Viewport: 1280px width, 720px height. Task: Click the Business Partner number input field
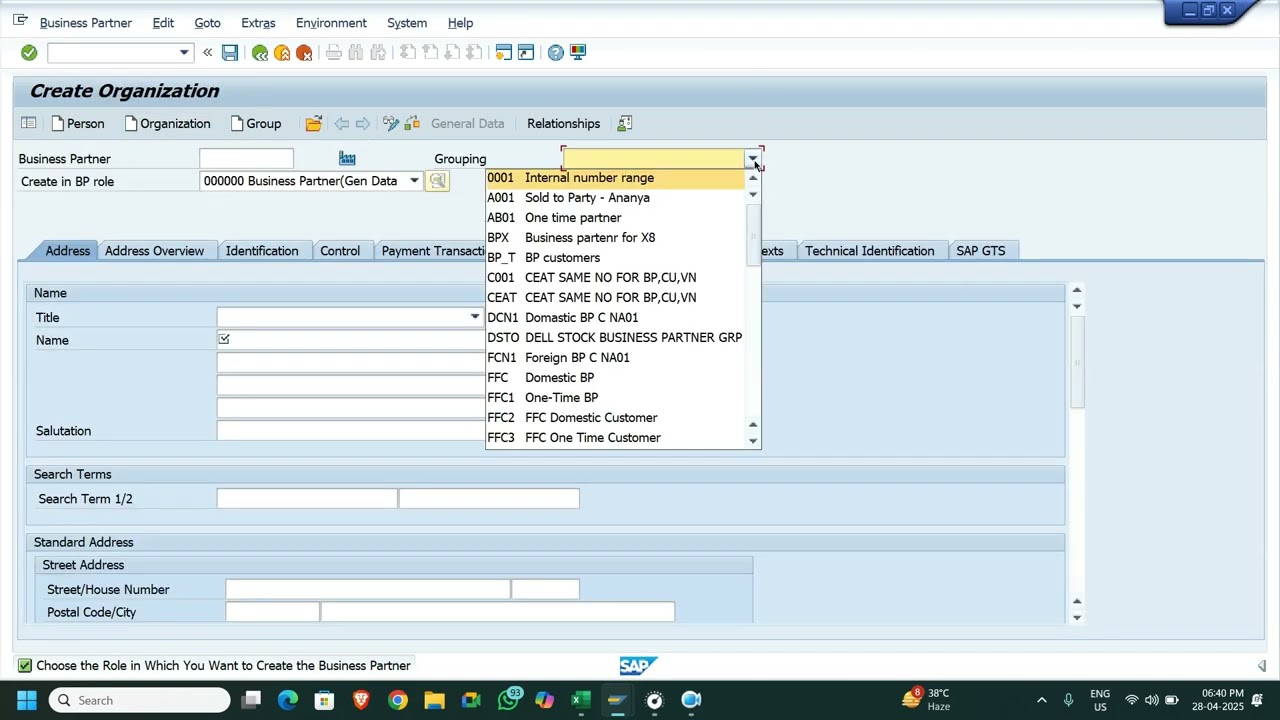pyautogui.click(x=246, y=159)
